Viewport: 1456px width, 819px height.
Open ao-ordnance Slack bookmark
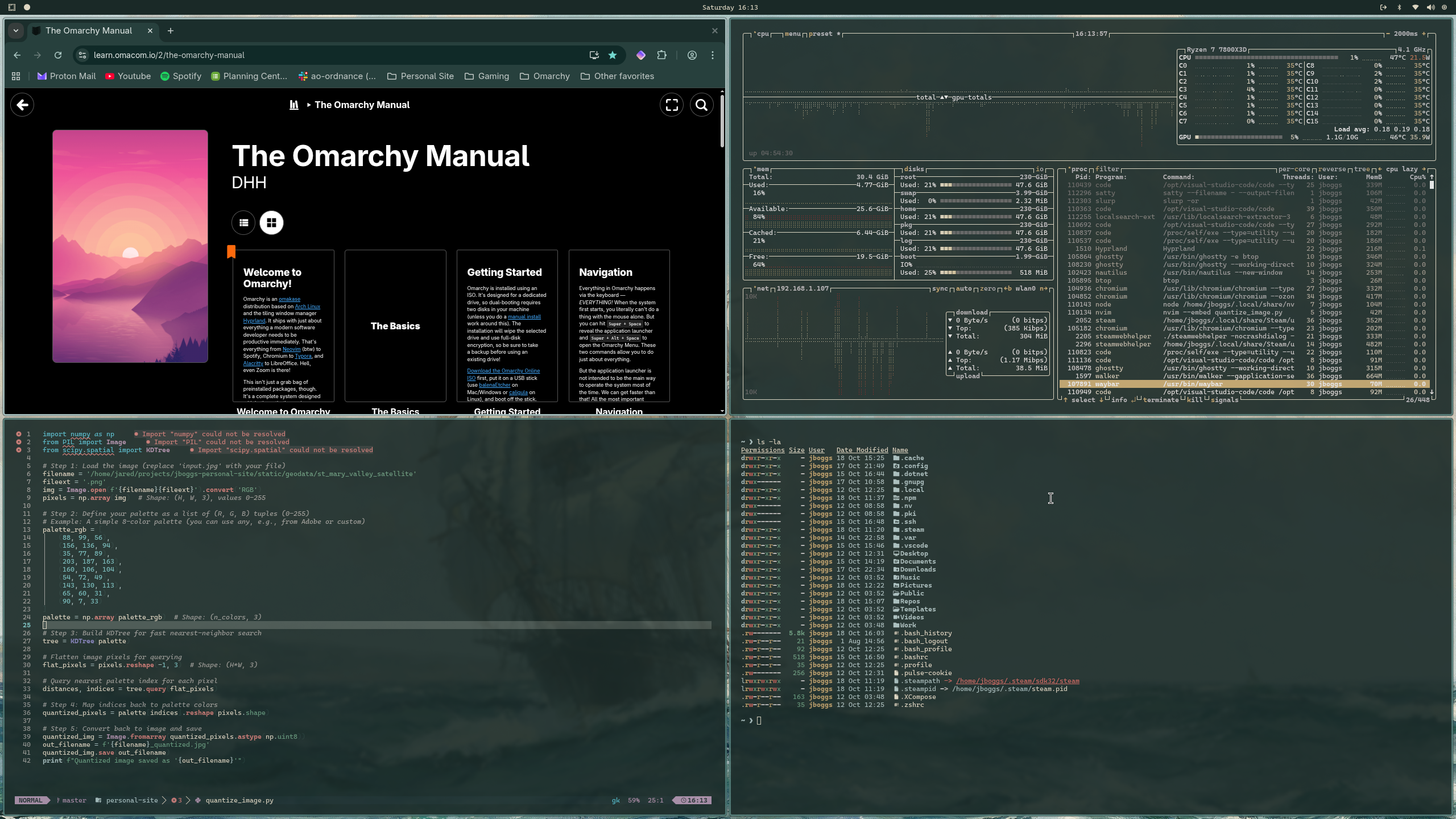click(x=337, y=76)
